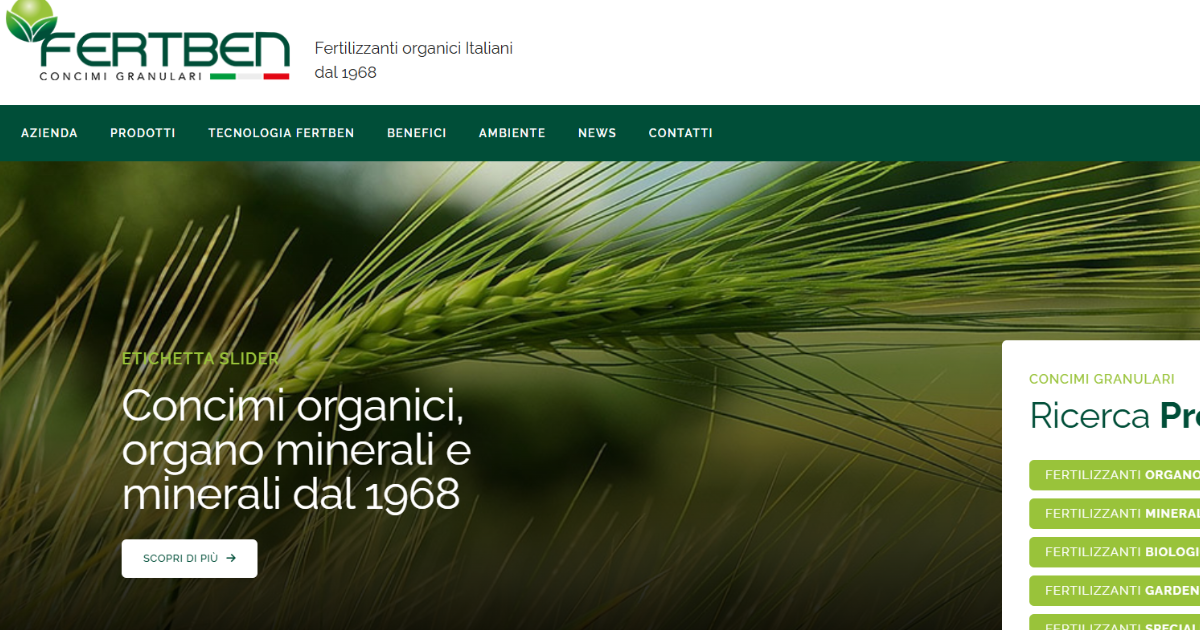This screenshot has height=630, width=1200.
Task: Click the slider heading Concimi organici
Action: click(x=296, y=450)
